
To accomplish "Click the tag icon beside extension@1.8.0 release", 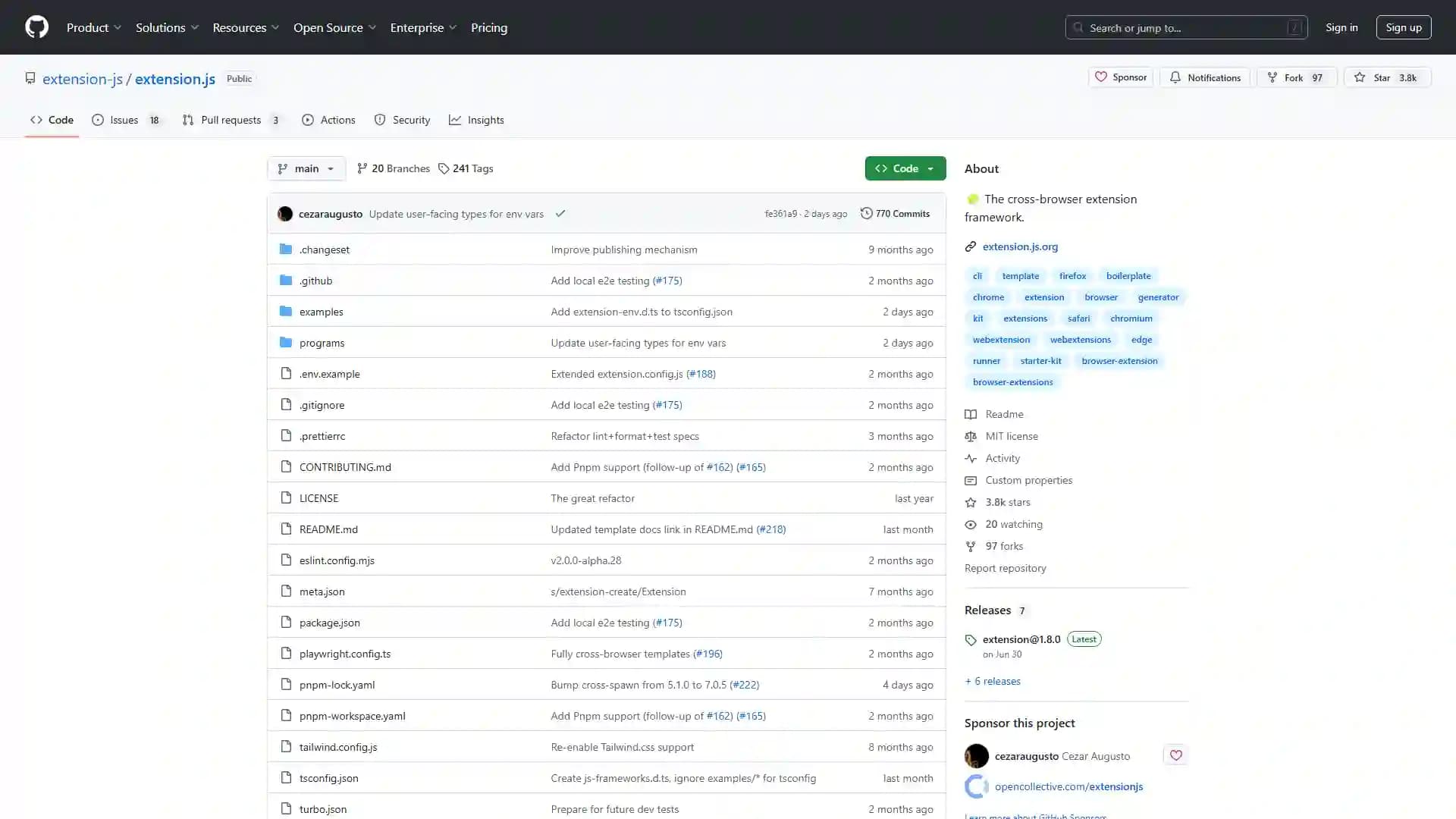I will [x=971, y=640].
